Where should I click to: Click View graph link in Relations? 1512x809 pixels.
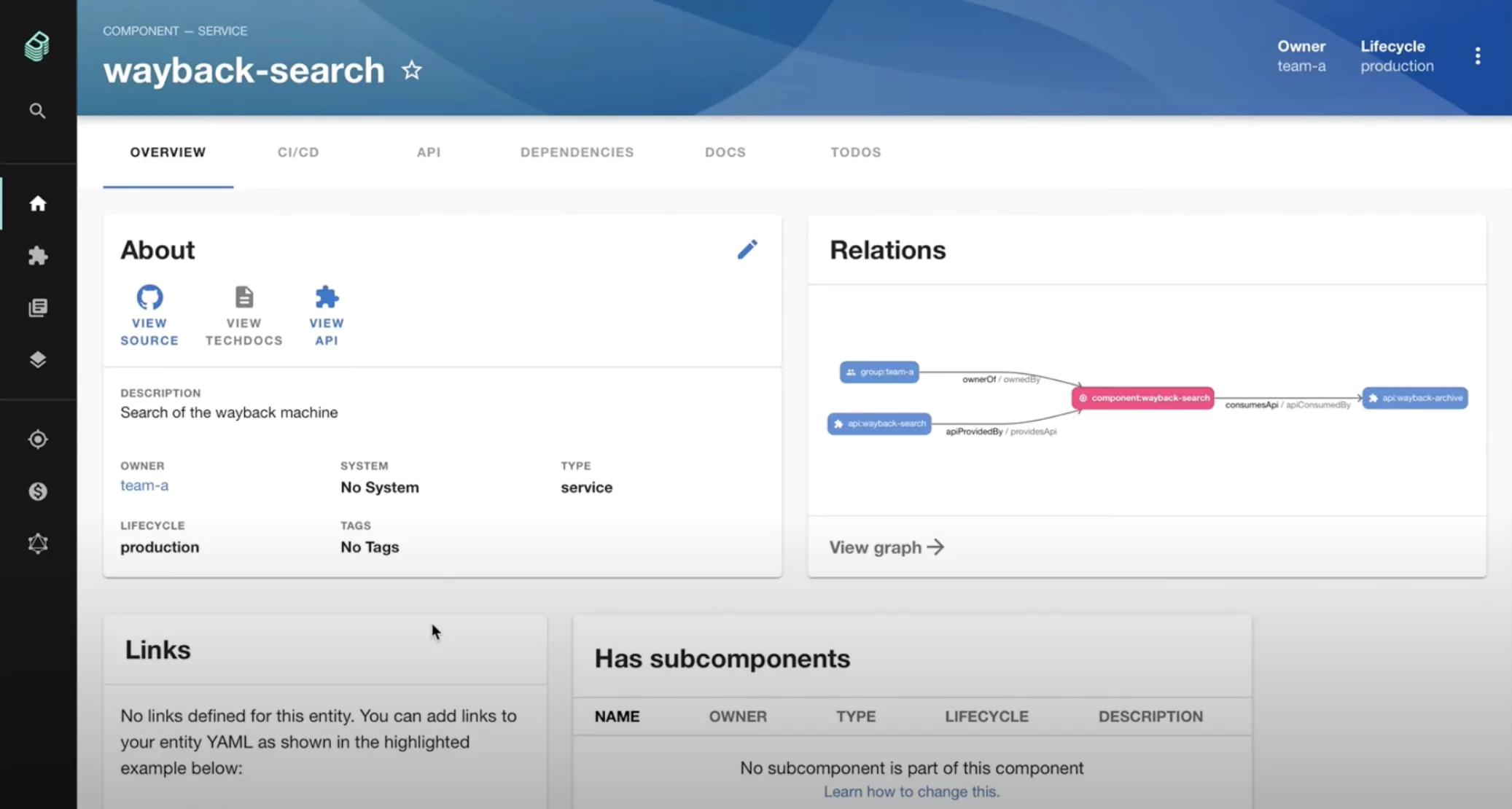point(886,547)
